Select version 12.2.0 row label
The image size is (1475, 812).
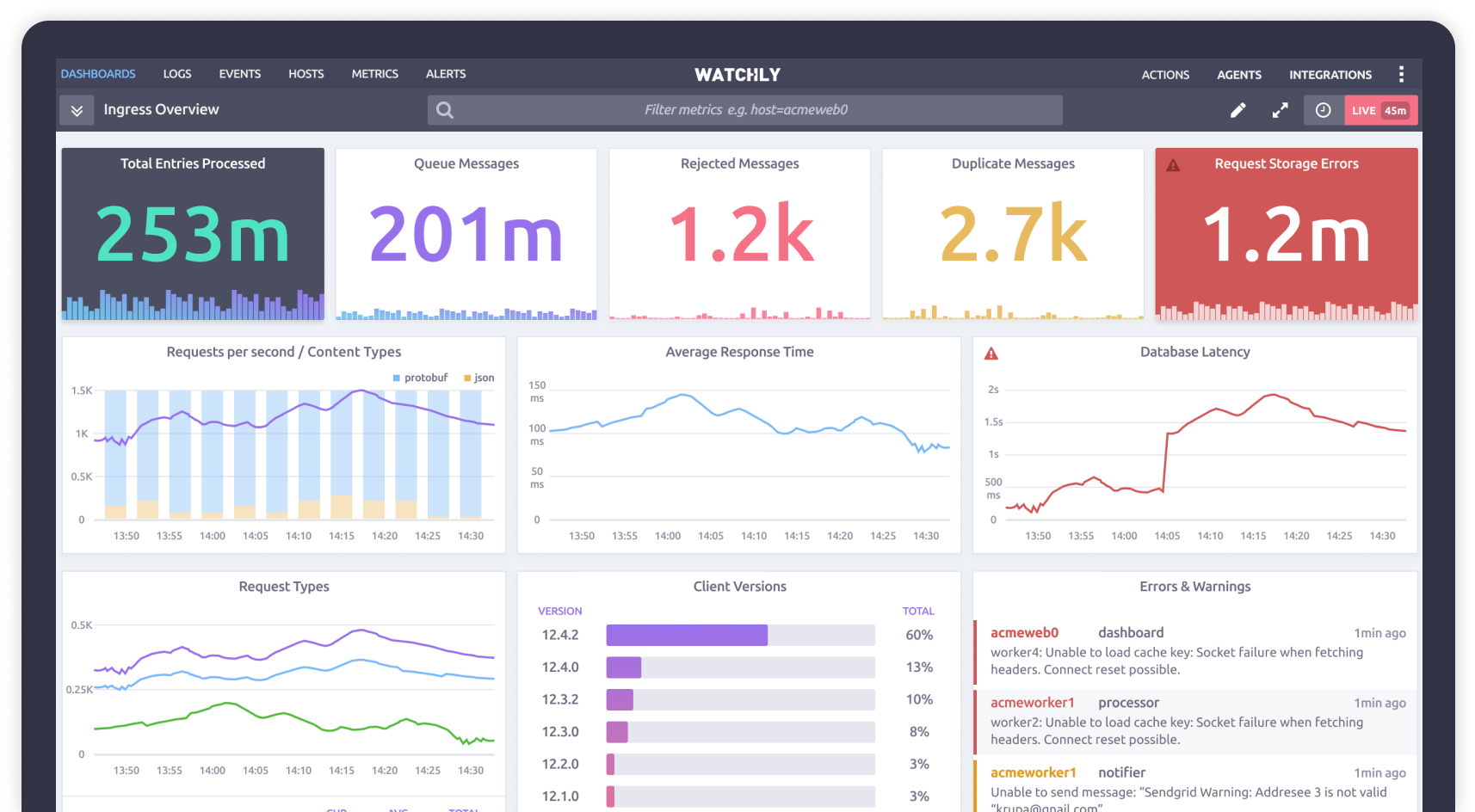point(560,764)
